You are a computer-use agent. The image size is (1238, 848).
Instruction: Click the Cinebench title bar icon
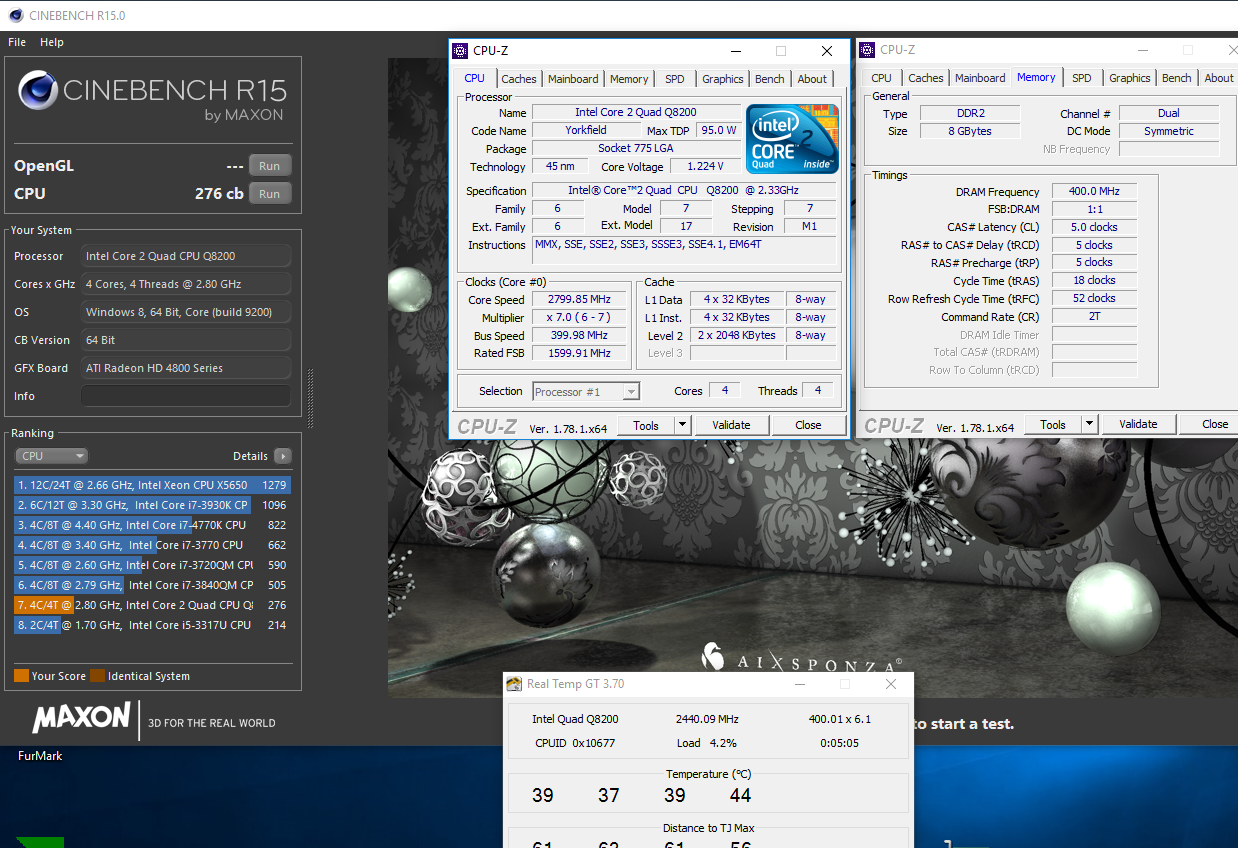tap(15, 15)
